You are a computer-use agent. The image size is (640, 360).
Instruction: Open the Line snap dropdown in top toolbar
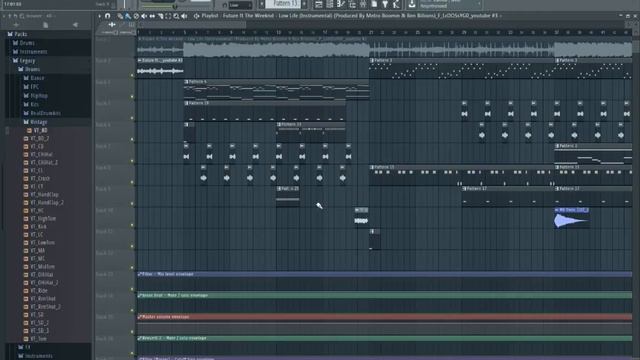coord(240,5)
